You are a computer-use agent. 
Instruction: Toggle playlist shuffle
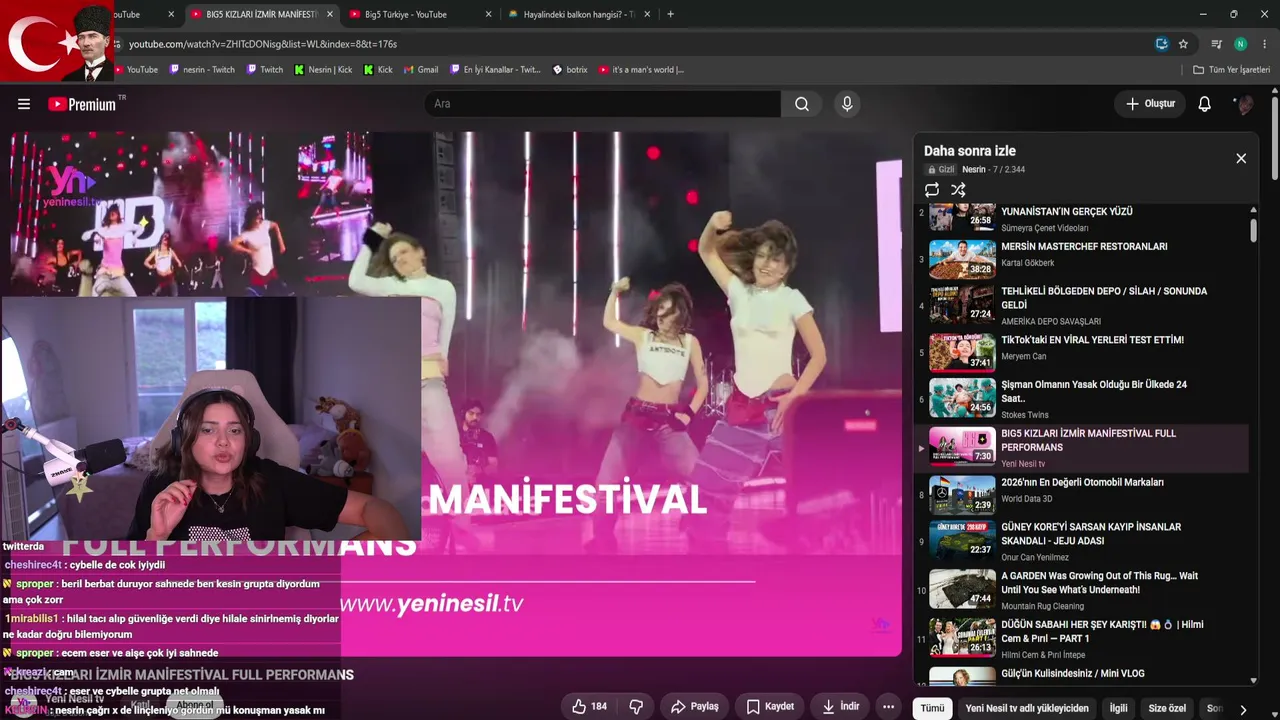click(958, 190)
